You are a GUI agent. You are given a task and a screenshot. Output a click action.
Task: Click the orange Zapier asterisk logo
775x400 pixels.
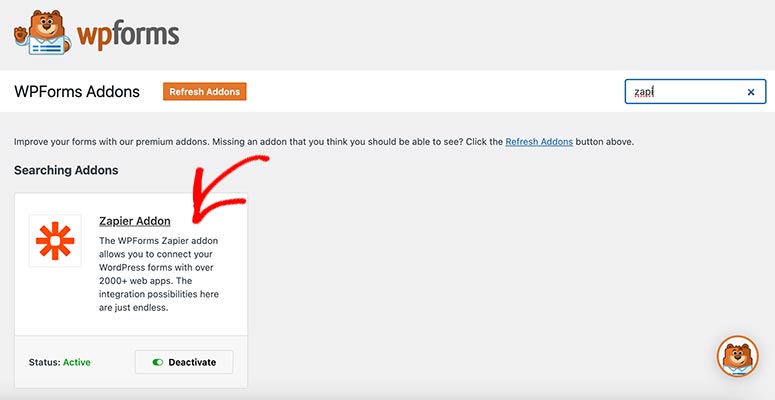(55, 241)
